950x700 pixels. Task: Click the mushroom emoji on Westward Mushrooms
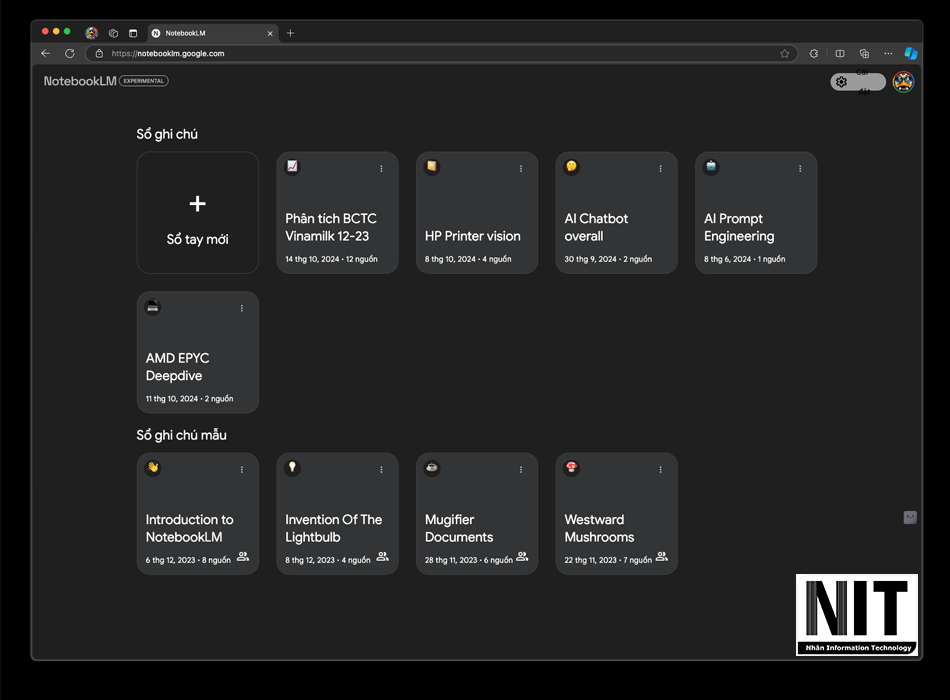(x=571, y=467)
